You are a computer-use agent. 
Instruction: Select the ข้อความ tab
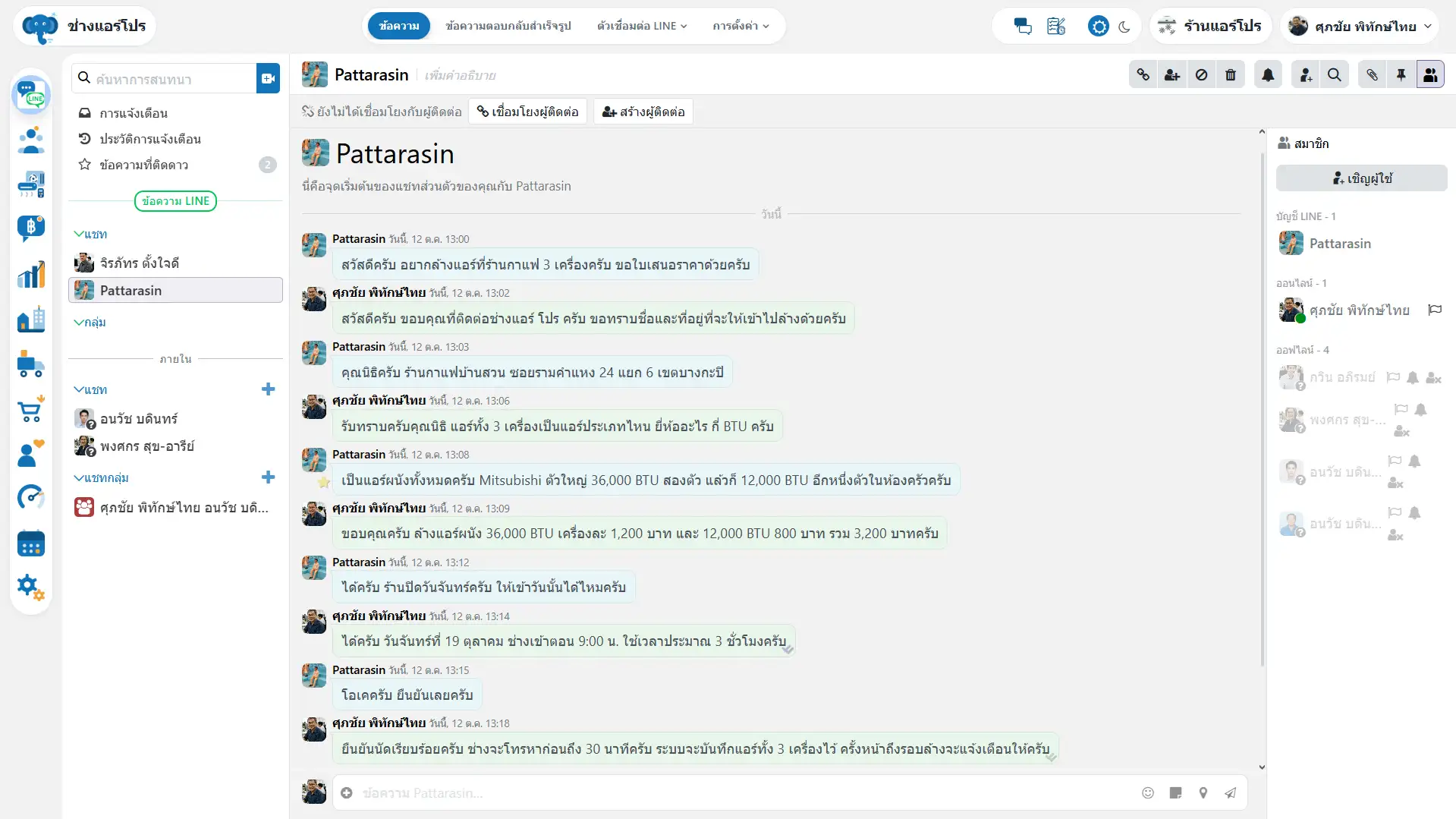point(399,26)
